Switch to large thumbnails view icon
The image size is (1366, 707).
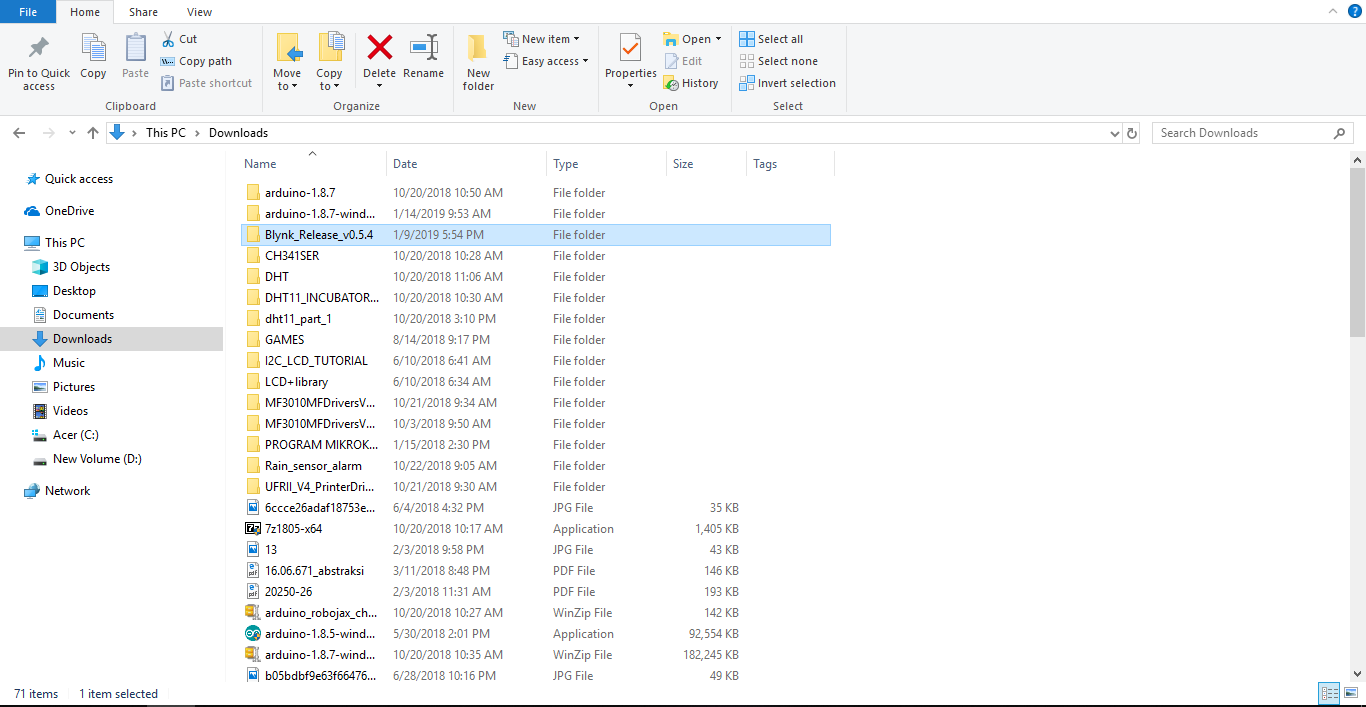pyautogui.click(x=1351, y=694)
